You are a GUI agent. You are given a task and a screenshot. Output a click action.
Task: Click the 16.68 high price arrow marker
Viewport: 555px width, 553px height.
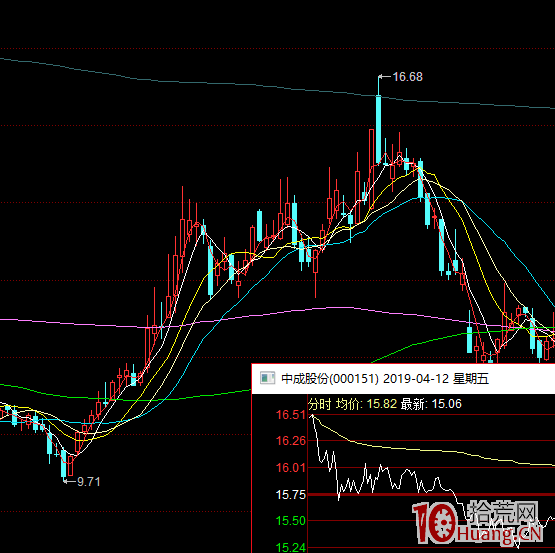coord(400,76)
